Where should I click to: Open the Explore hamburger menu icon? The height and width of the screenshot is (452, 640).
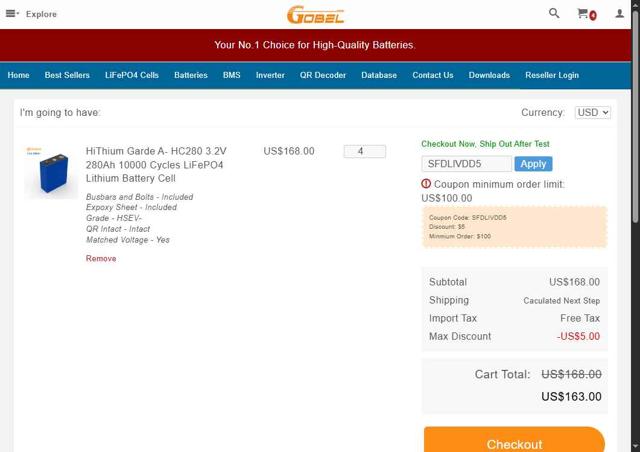coord(12,14)
